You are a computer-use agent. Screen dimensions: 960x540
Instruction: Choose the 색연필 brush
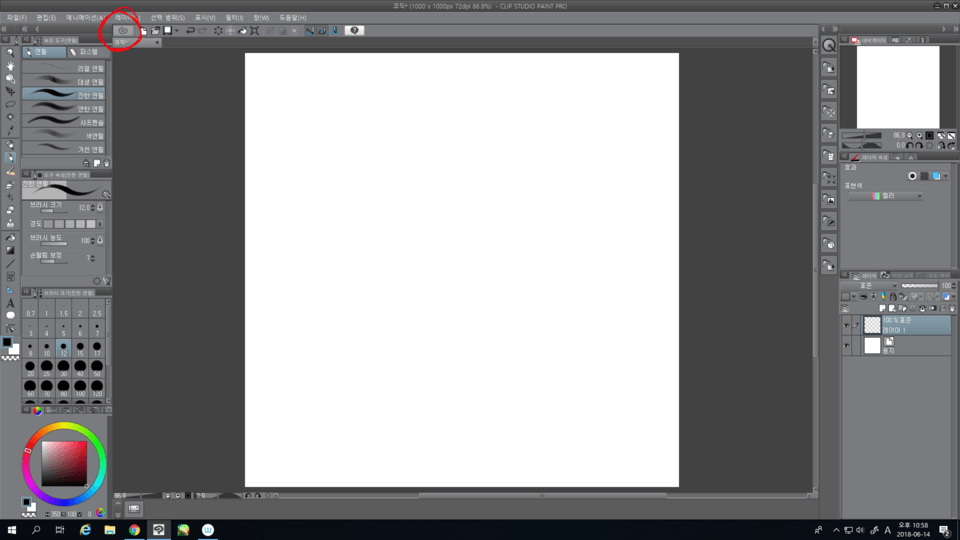click(64, 135)
